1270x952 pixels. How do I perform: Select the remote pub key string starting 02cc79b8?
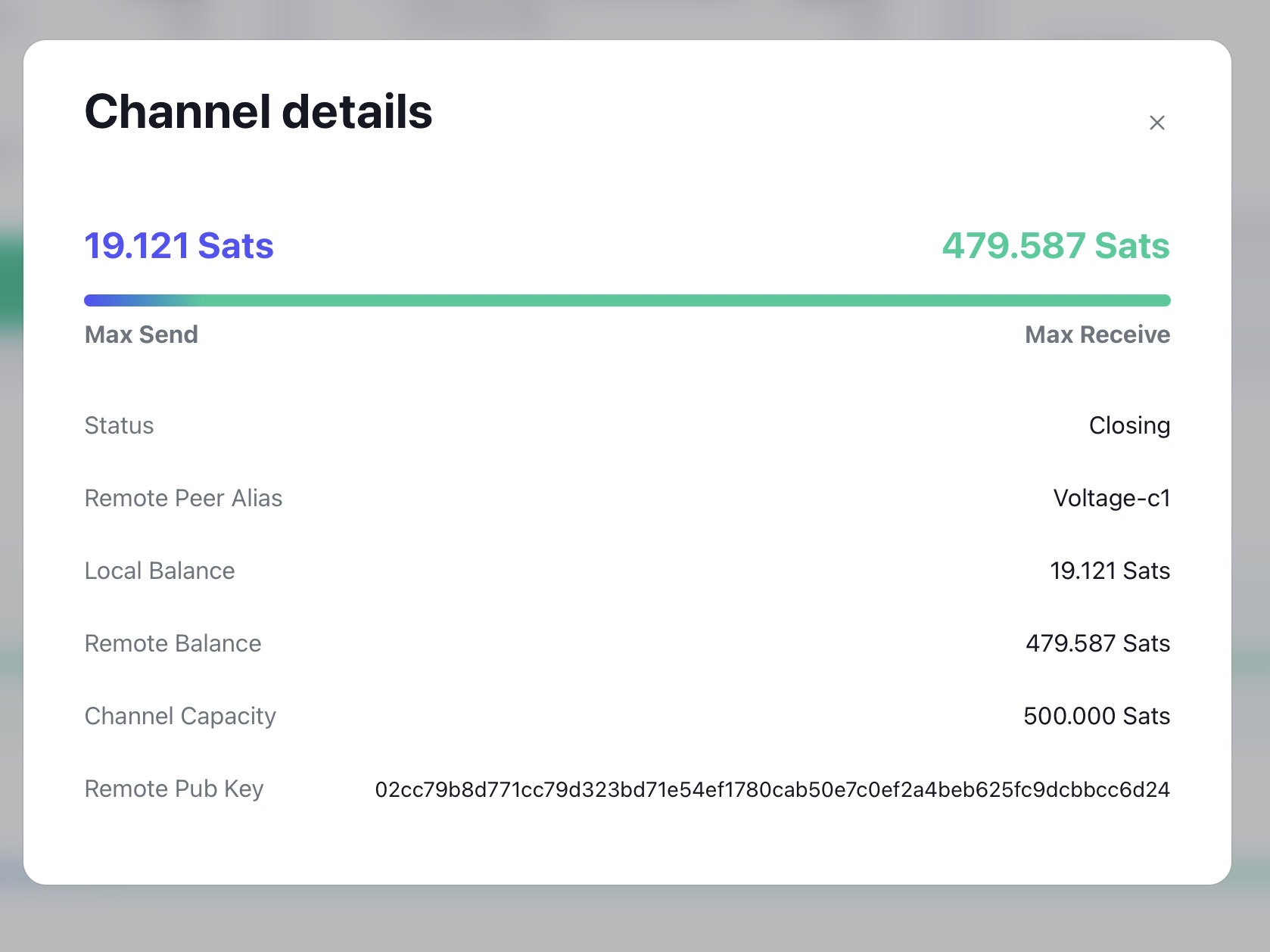click(772, 790)
